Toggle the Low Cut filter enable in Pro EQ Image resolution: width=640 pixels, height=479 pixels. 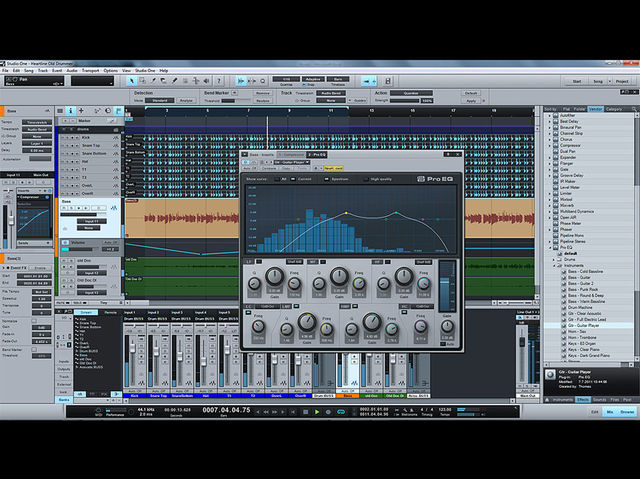pyautogui.click(x=248, y=313)
